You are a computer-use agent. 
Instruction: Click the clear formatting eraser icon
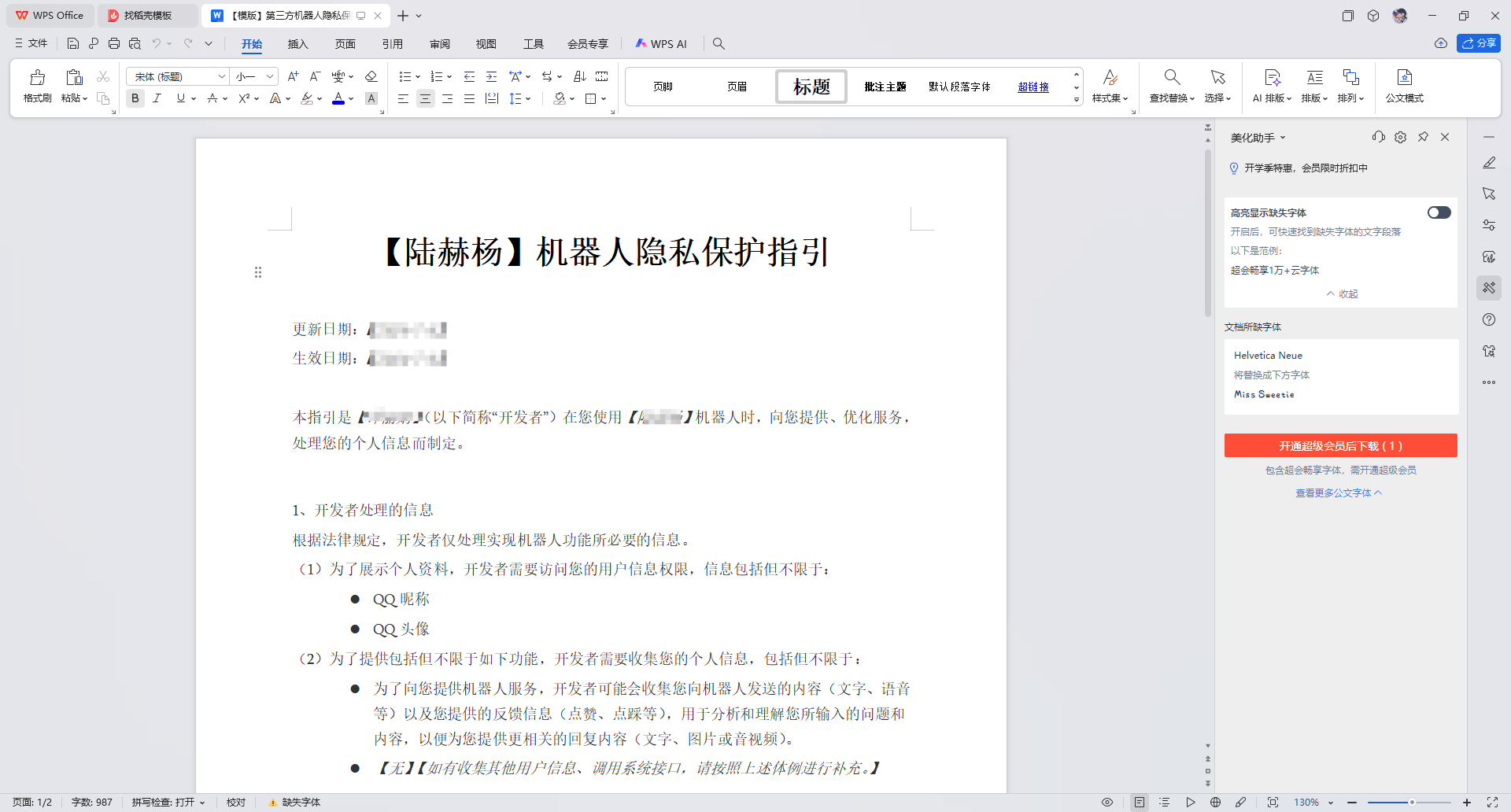point(371,76)
